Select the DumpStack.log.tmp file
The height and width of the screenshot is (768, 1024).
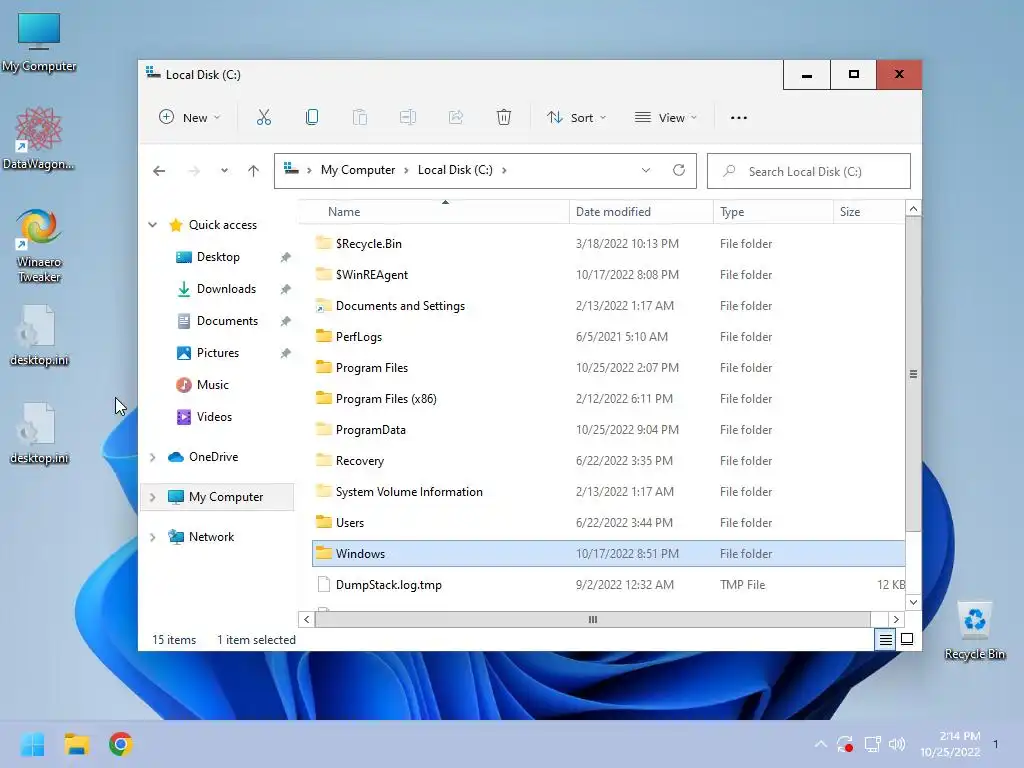pos(608,585)
